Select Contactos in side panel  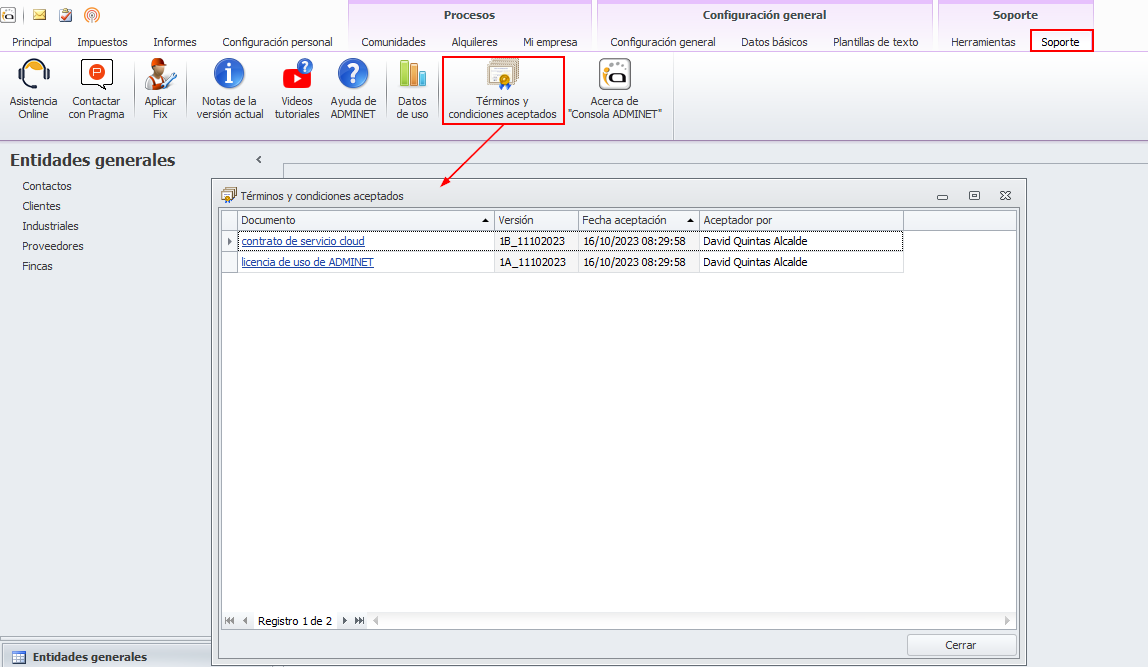pyautogui.click(x=47, y=186)
